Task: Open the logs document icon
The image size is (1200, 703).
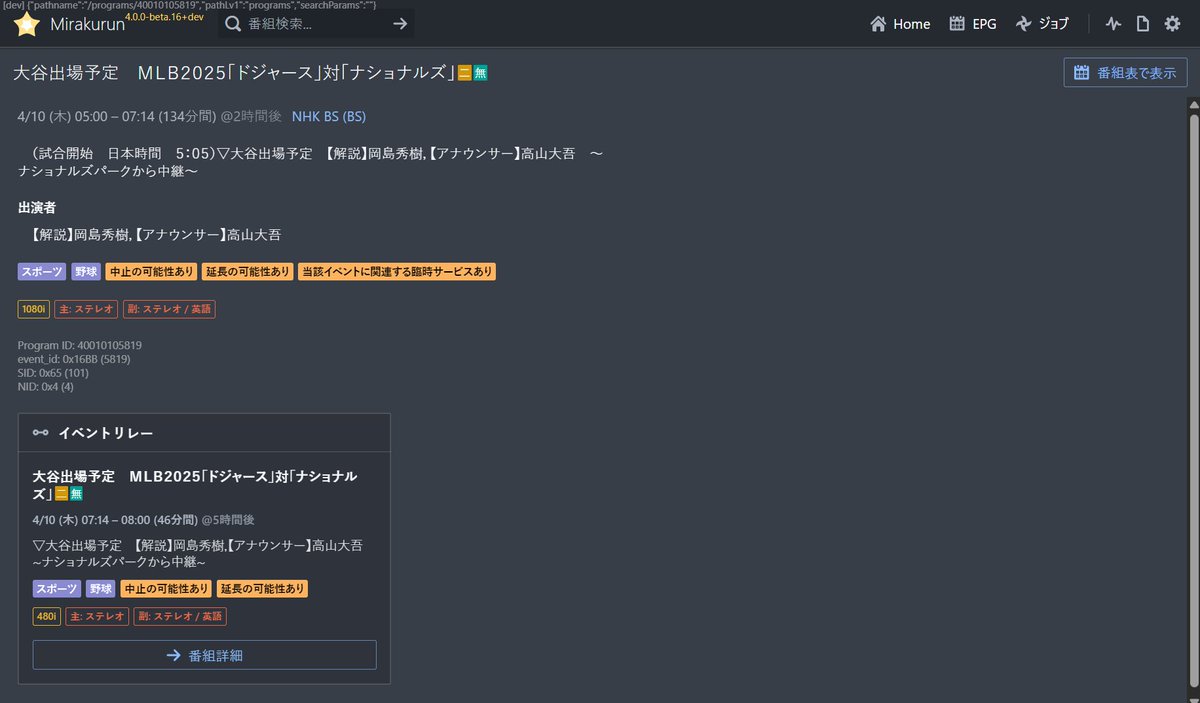Action: coord(1142,24)
